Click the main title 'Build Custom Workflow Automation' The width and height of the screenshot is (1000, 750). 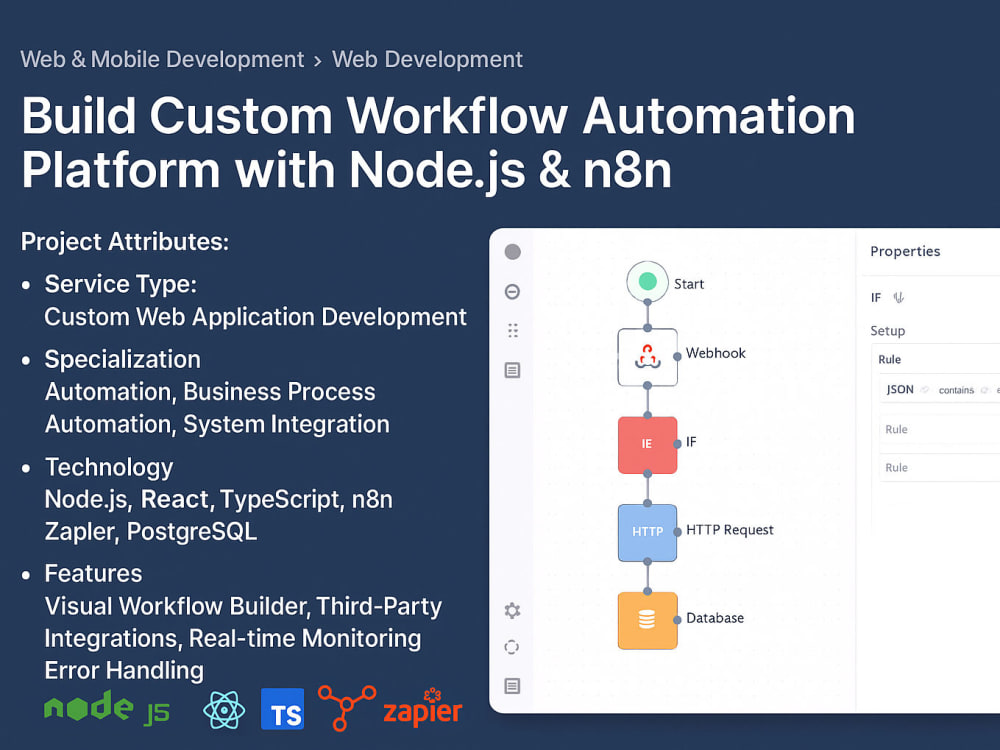[x=438, y=115]
